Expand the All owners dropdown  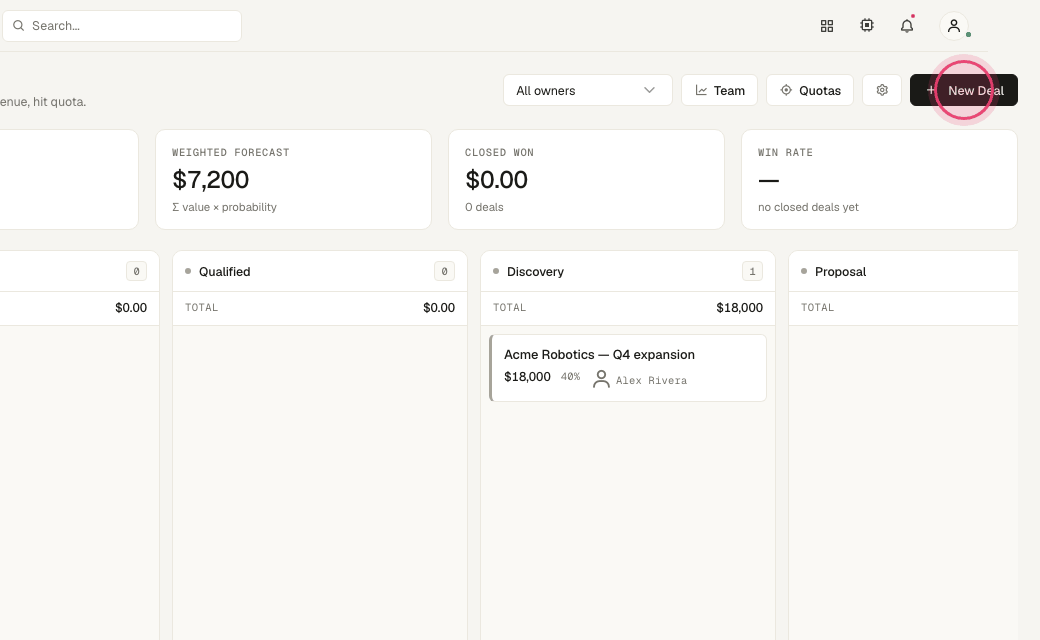pyautogui.click(x=588, y=90)
